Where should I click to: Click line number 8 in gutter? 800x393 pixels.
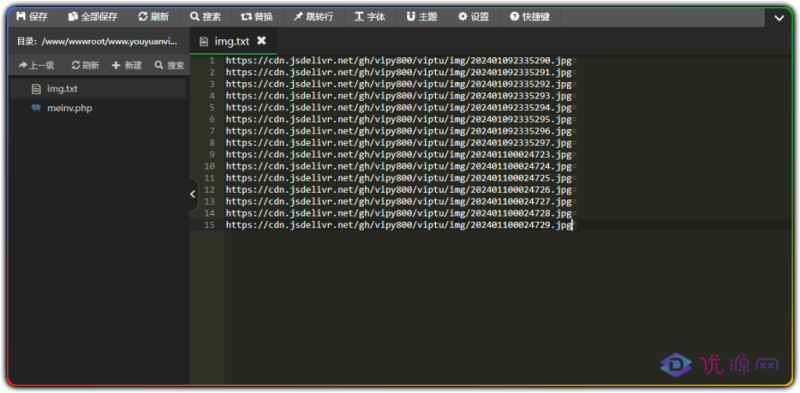tap(212, 143)
